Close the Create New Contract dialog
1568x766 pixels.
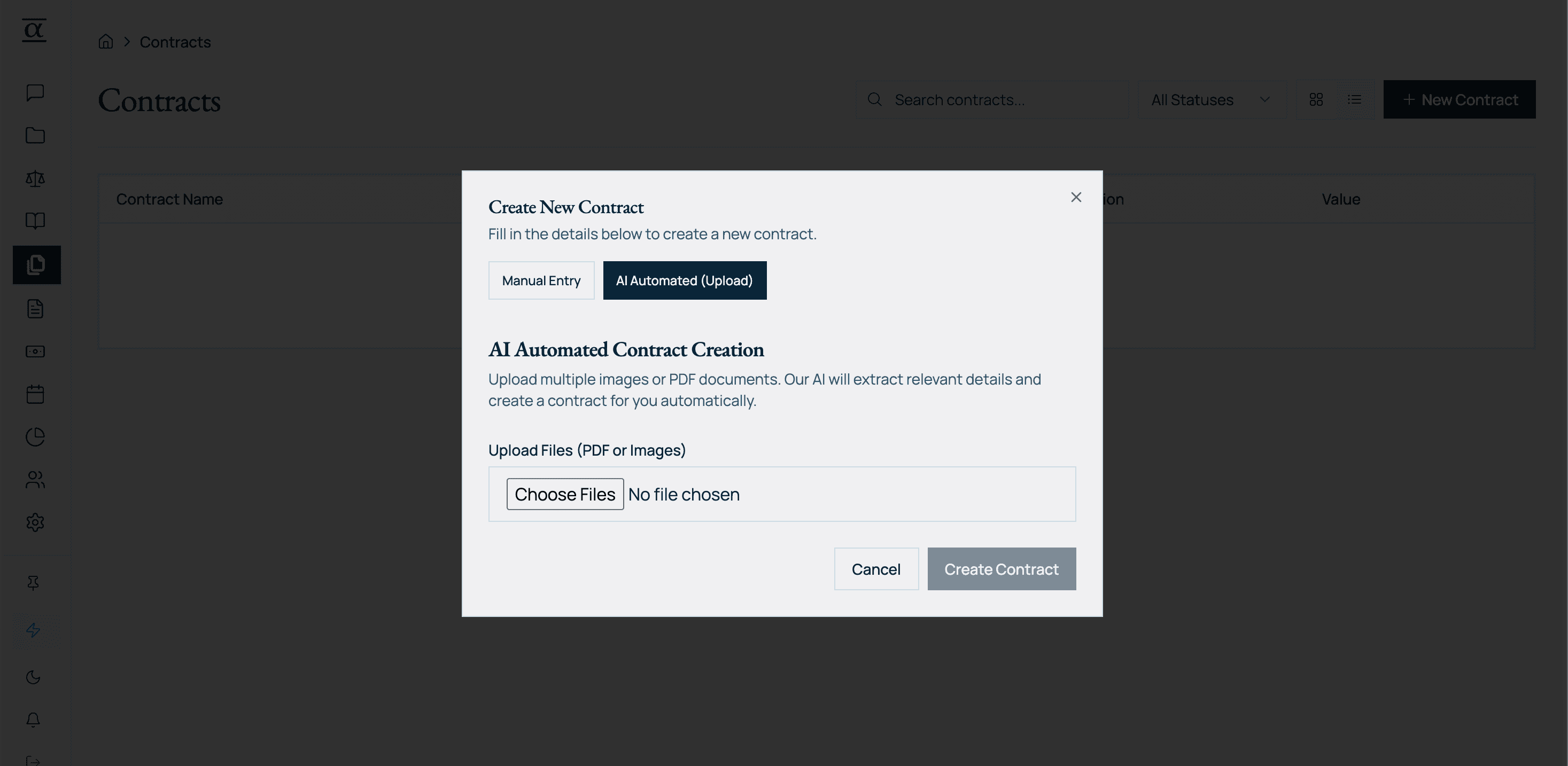tap(1076, 197)
